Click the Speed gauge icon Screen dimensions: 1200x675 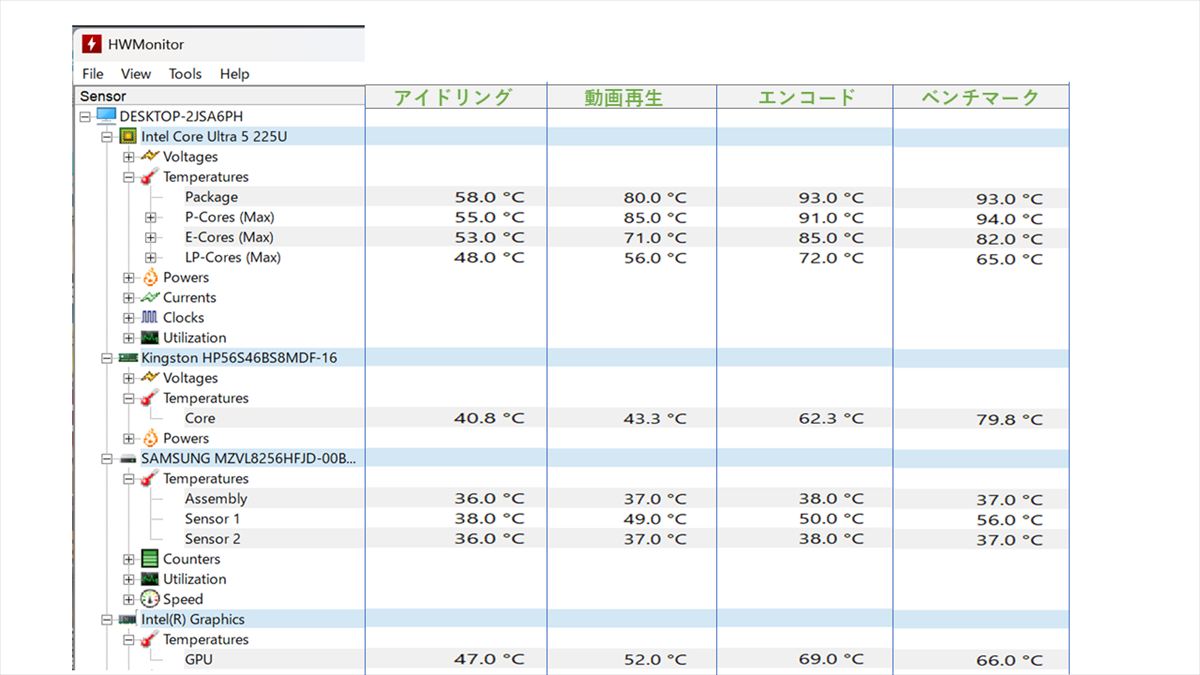point(150,599)
